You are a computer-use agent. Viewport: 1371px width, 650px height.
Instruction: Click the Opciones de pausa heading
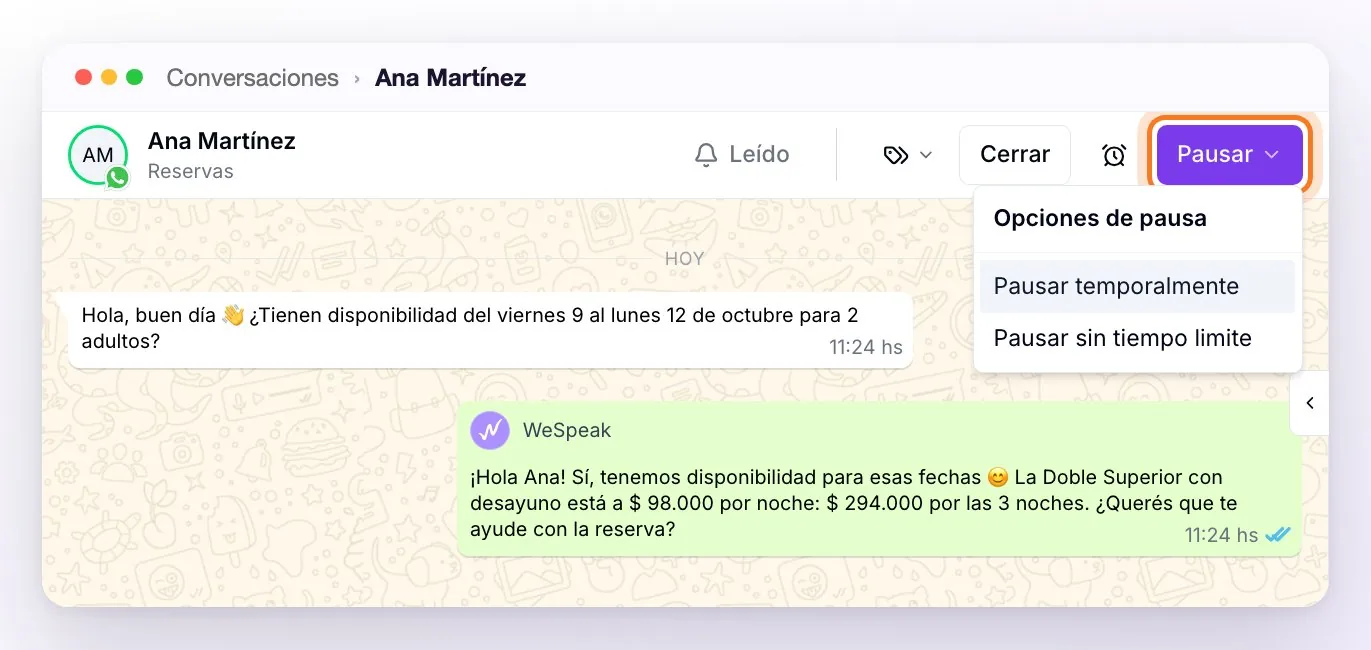click(x=1100, y=218)
